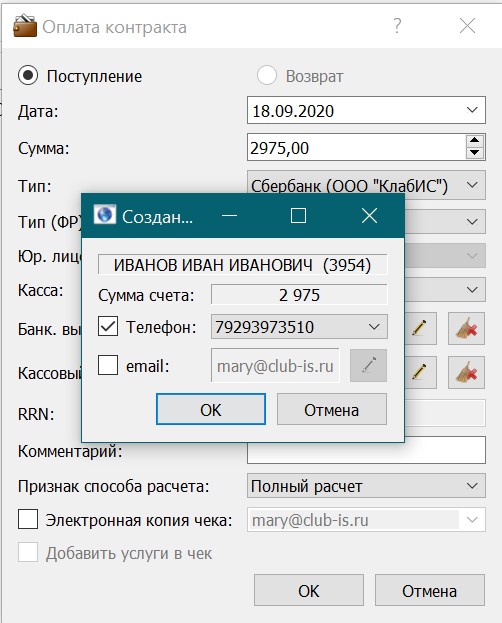This screenshot has width=502, height=623.
Task: Maximize the Создан... dialog
Action: (298, 216)
